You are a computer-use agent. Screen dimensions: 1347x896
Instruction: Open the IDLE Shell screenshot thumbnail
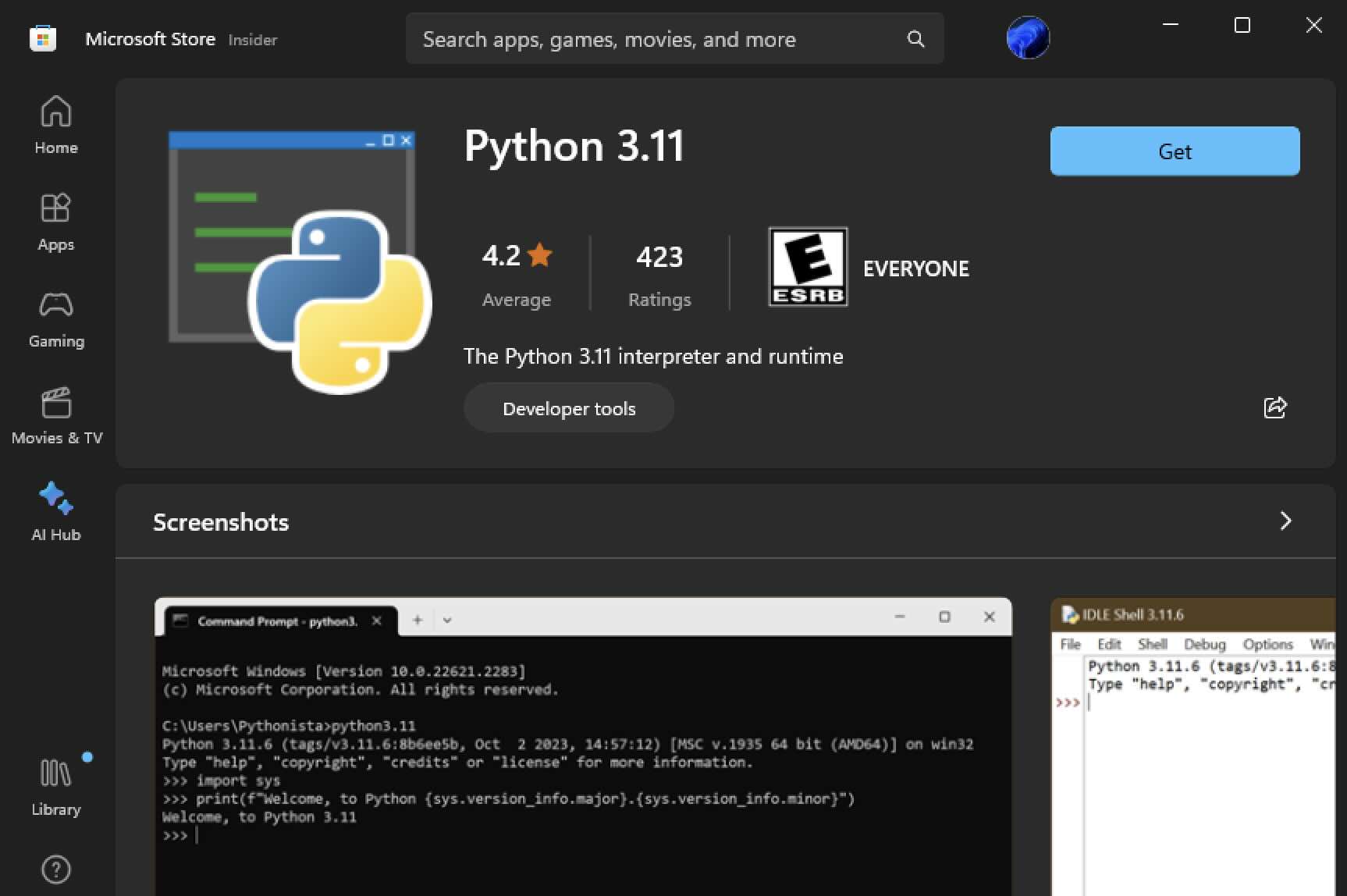coord(1193,747)
